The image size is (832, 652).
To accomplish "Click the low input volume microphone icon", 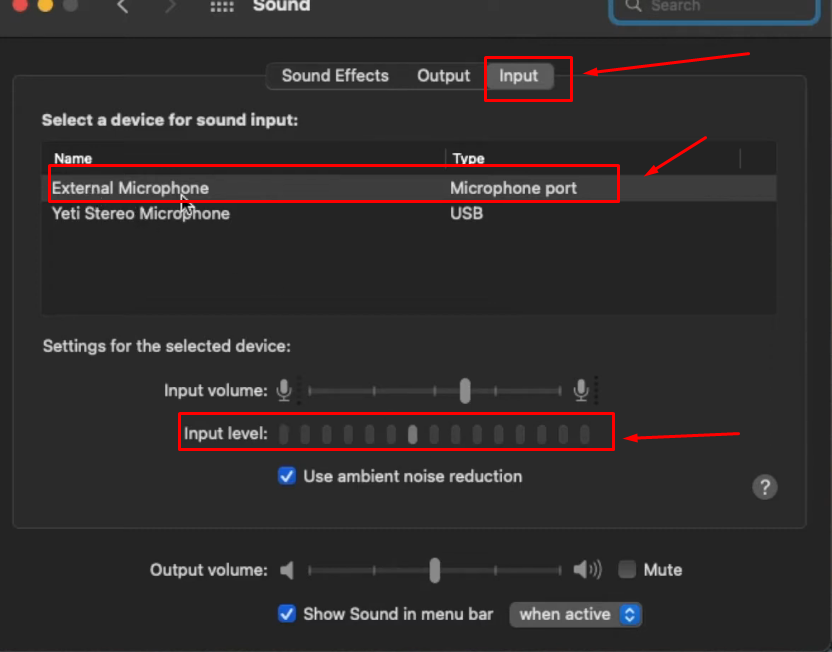I will click(284, 390).
